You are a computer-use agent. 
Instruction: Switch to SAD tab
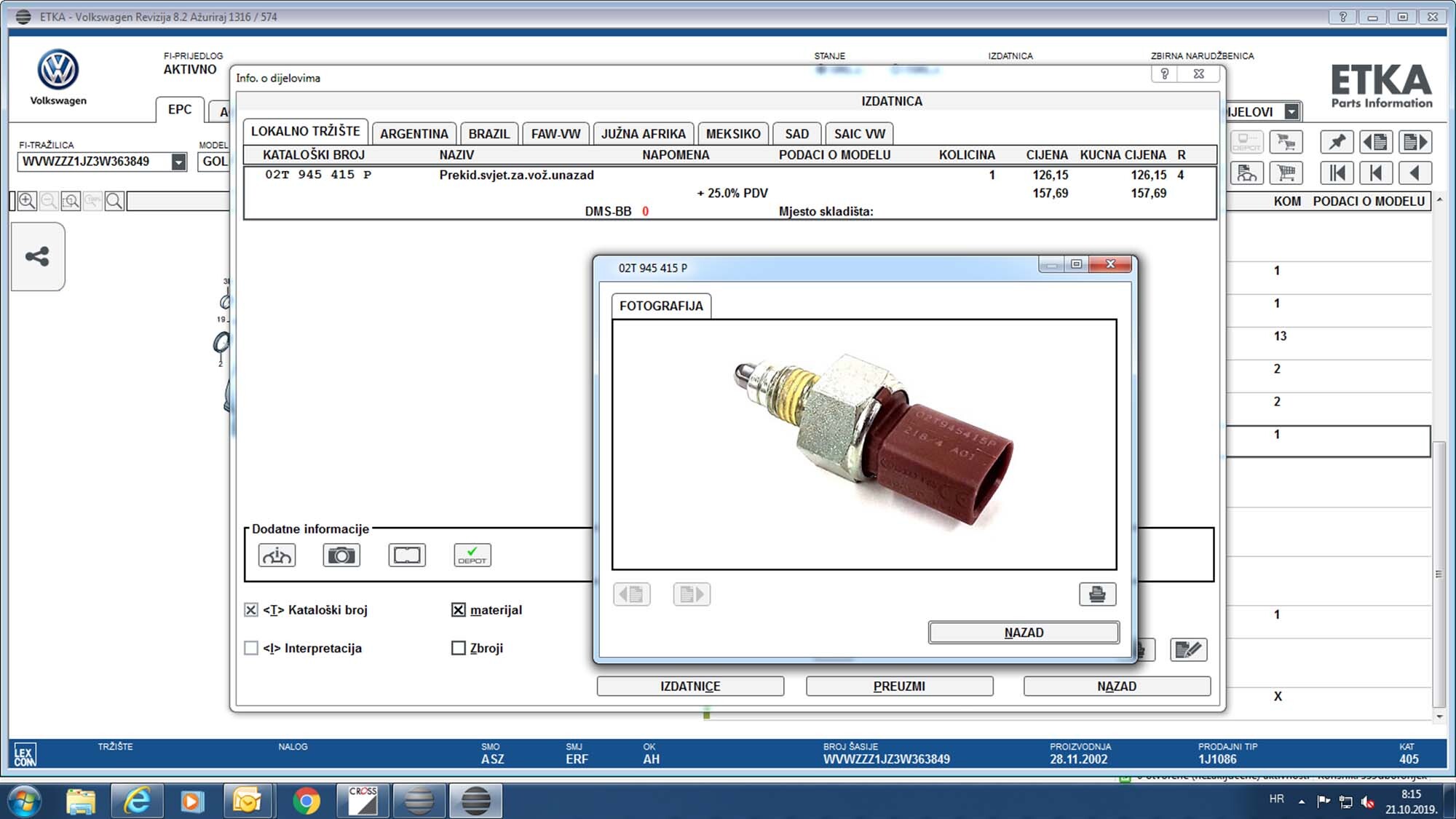pyautogui.click(x=797, y=134)
